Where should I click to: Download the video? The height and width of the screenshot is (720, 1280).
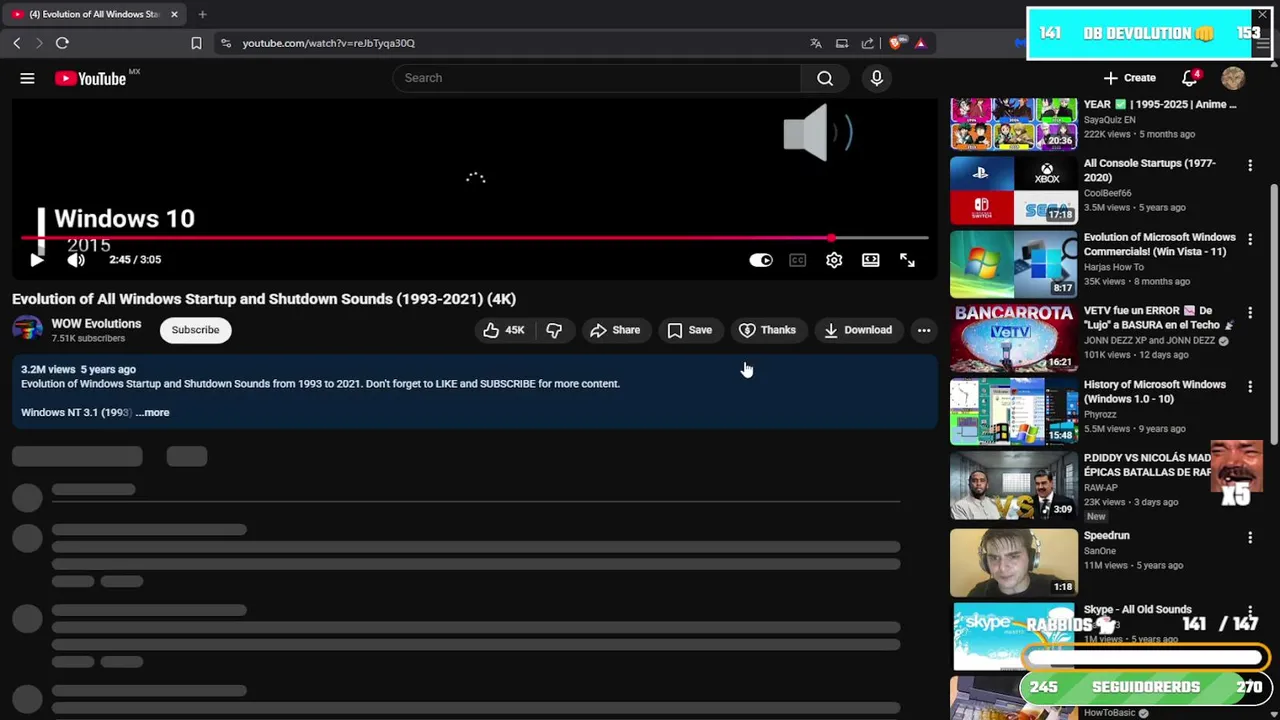(858, 330)
